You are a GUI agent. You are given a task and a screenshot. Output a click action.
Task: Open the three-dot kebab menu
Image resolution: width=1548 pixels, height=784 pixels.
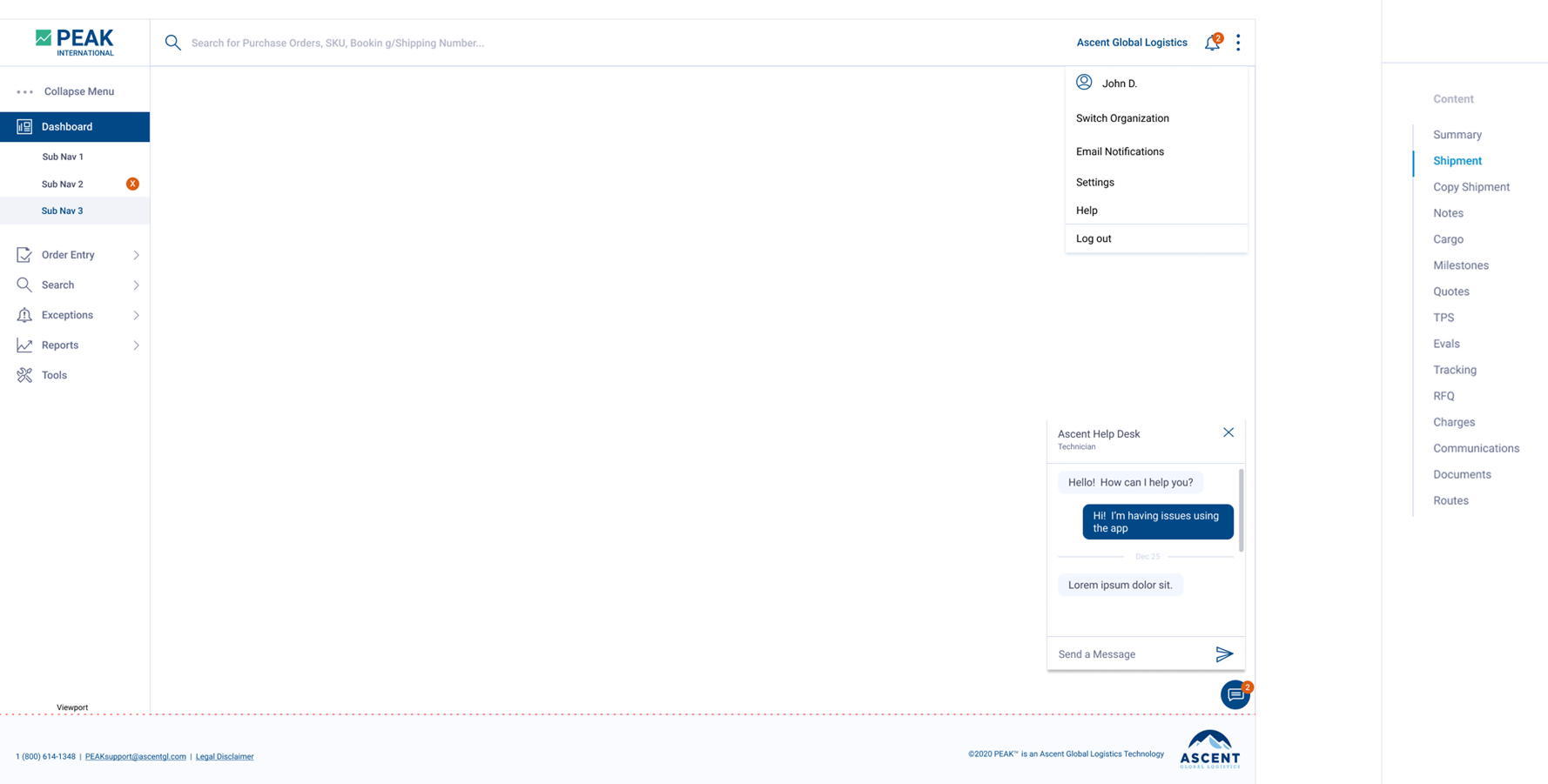point(1238,43)
